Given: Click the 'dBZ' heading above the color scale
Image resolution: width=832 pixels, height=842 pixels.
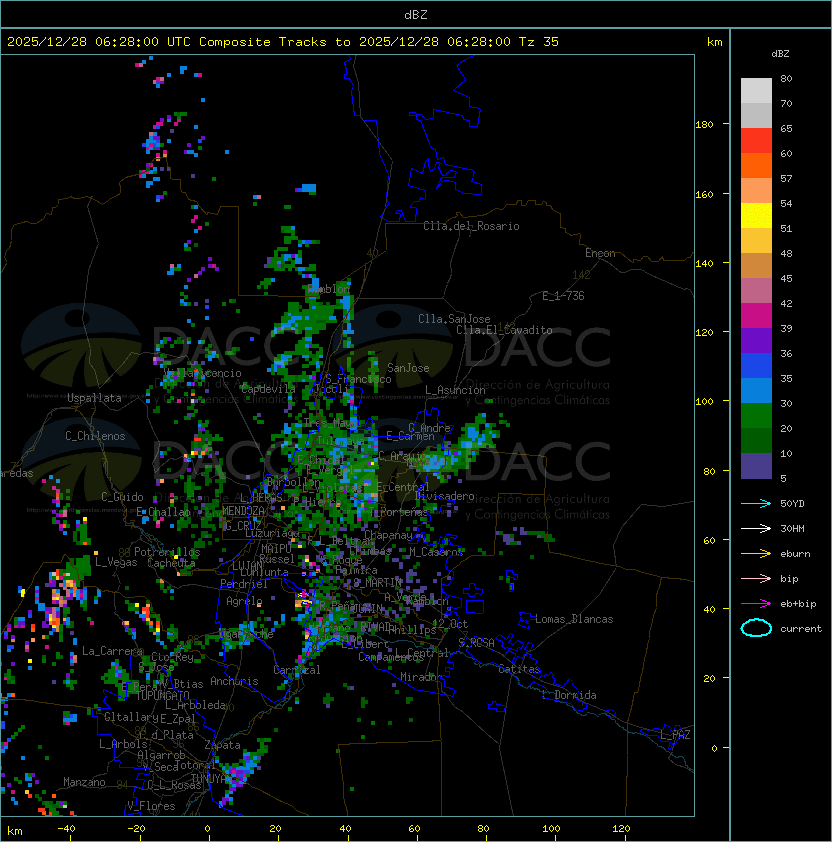Looking at the screenshot, I should (x=780, y=54).
